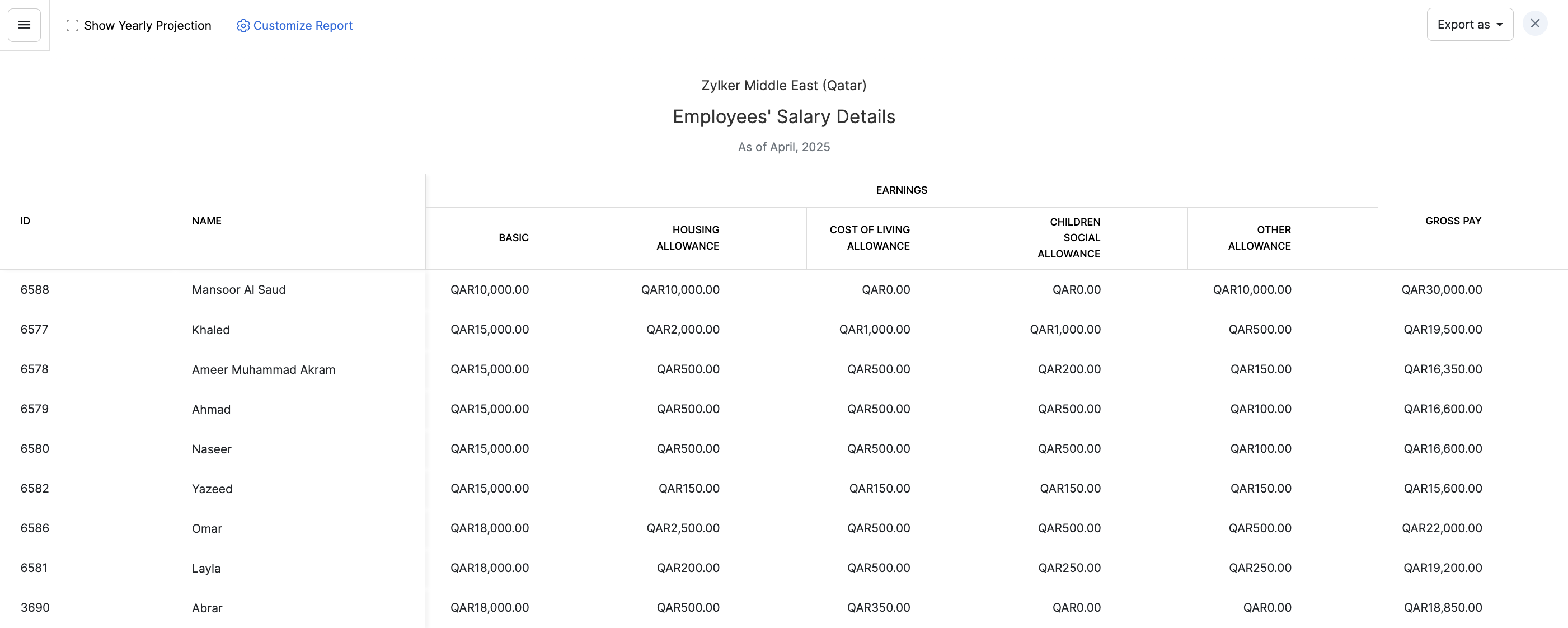The width and height of the screenshot is (1568, 628).
Task: Click Yazeed's name in the table
Action: (x=212, y=489)
